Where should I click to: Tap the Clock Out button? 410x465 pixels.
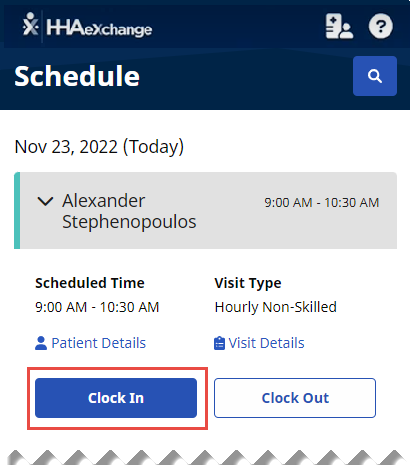(x=295, y=398)
